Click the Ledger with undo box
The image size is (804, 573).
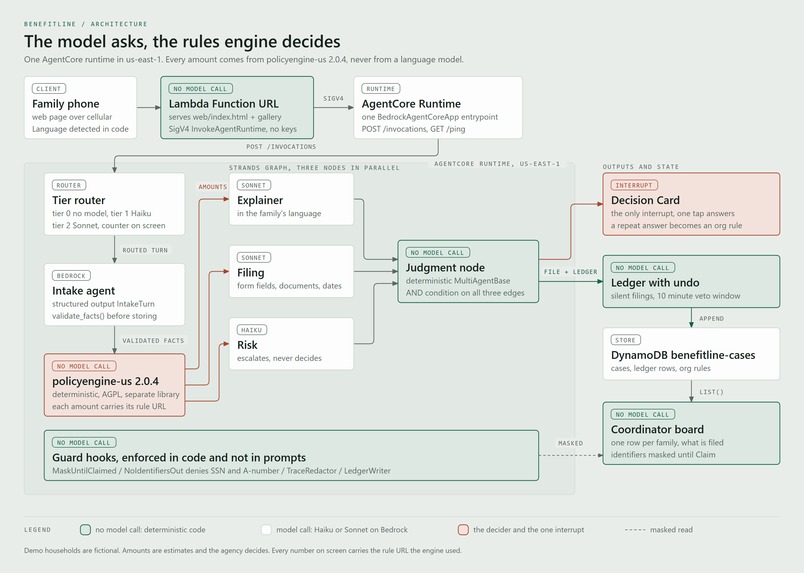(691, 282)
